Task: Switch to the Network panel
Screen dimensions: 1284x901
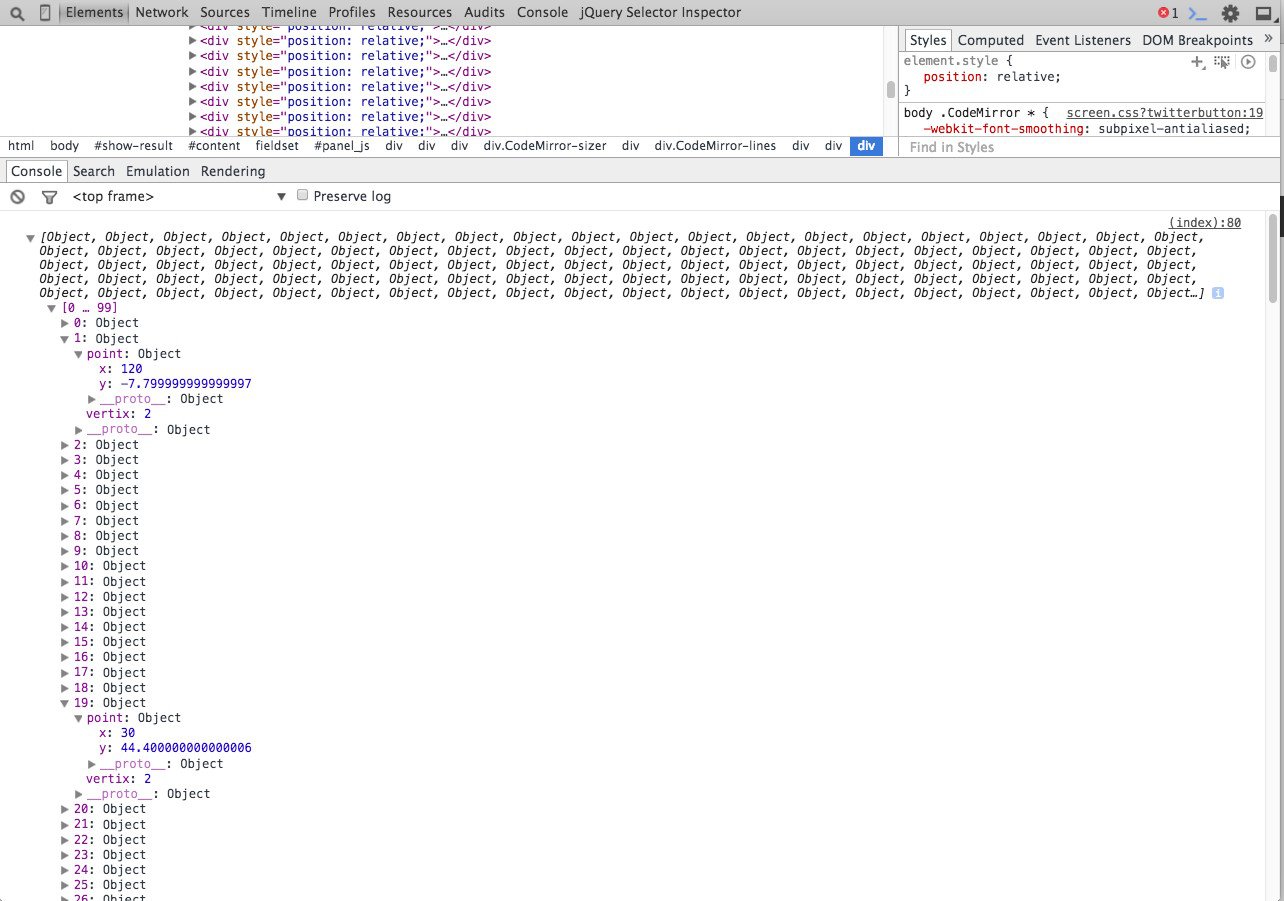Action: (x=161, y=12)
